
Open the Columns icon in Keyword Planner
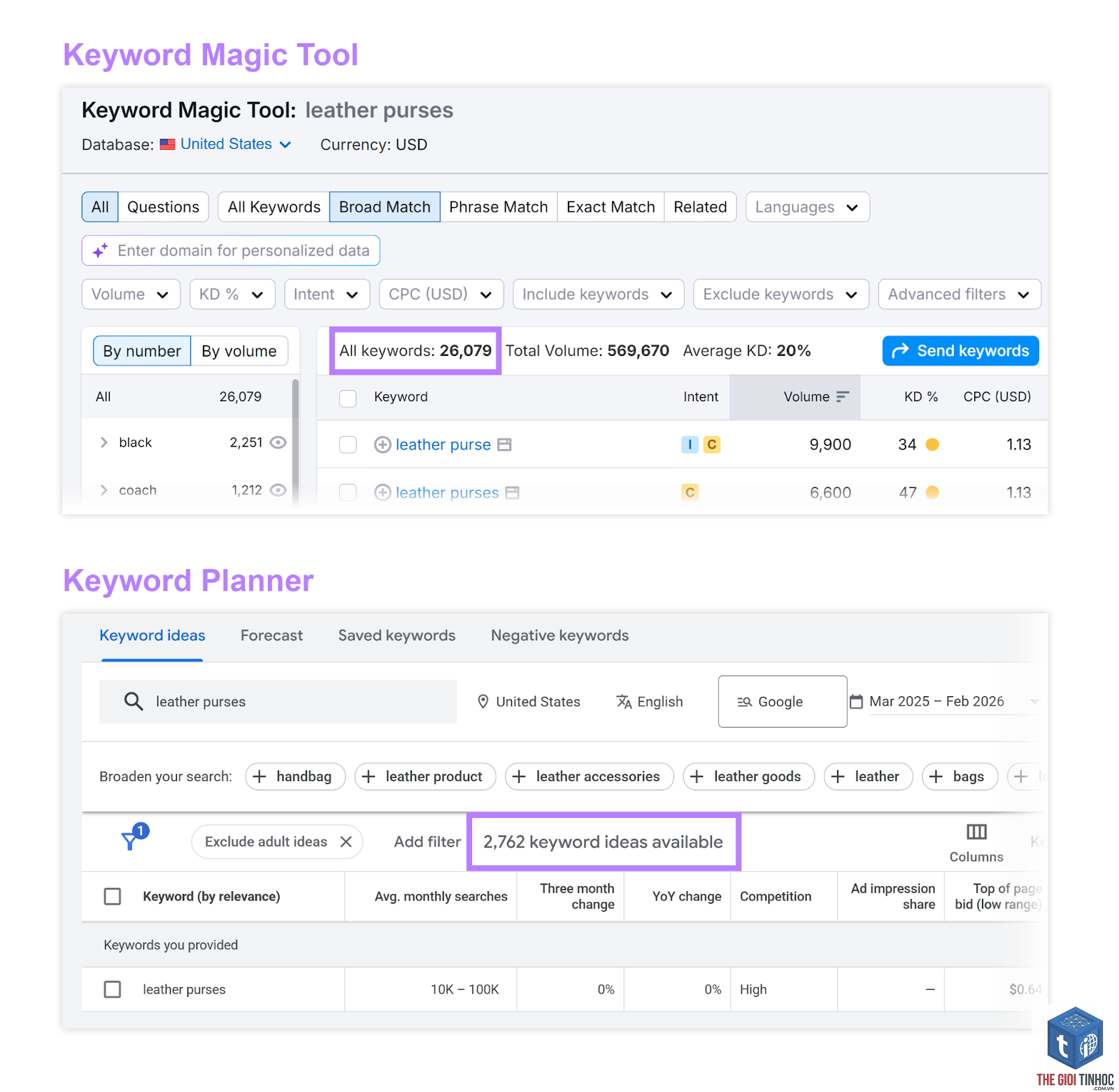click(x=976, y=831)
